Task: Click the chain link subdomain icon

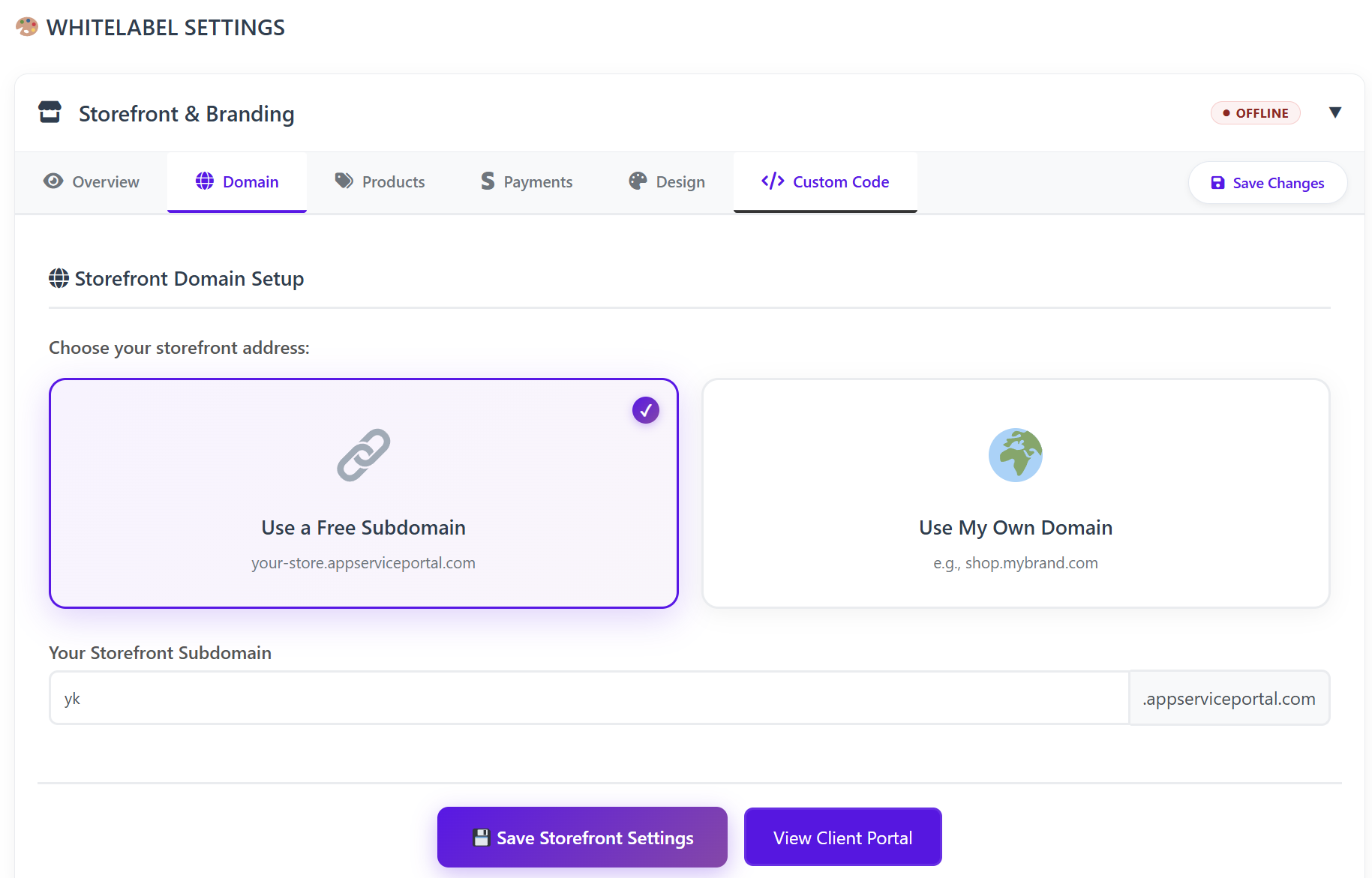Action: [x=364, y=455]
